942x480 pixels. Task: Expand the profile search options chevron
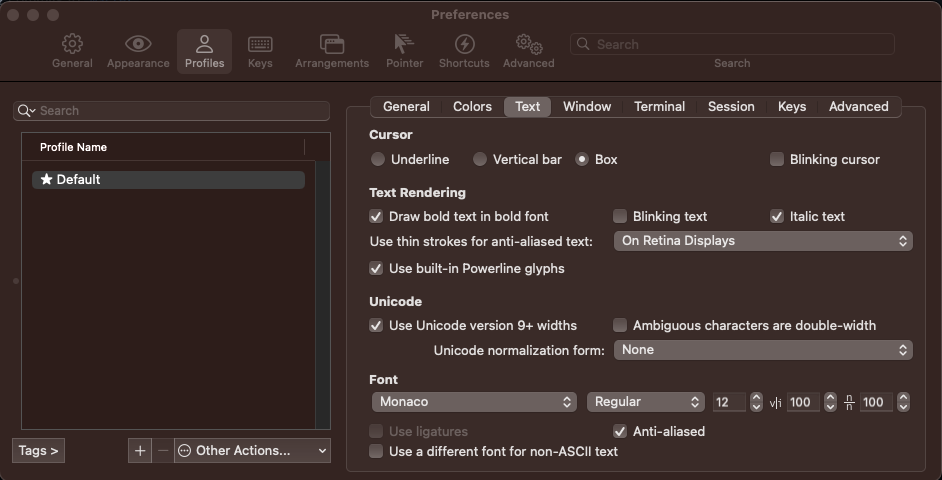point(32,111)
